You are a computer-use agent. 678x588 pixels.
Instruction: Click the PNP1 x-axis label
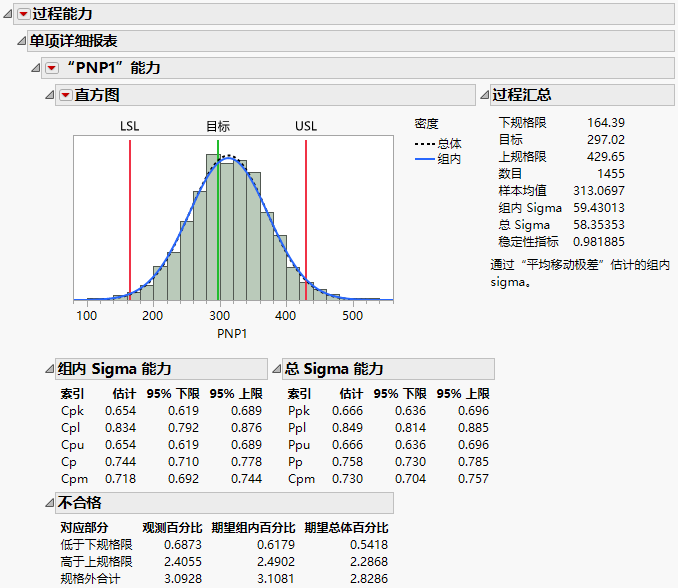tap(232, 334)
